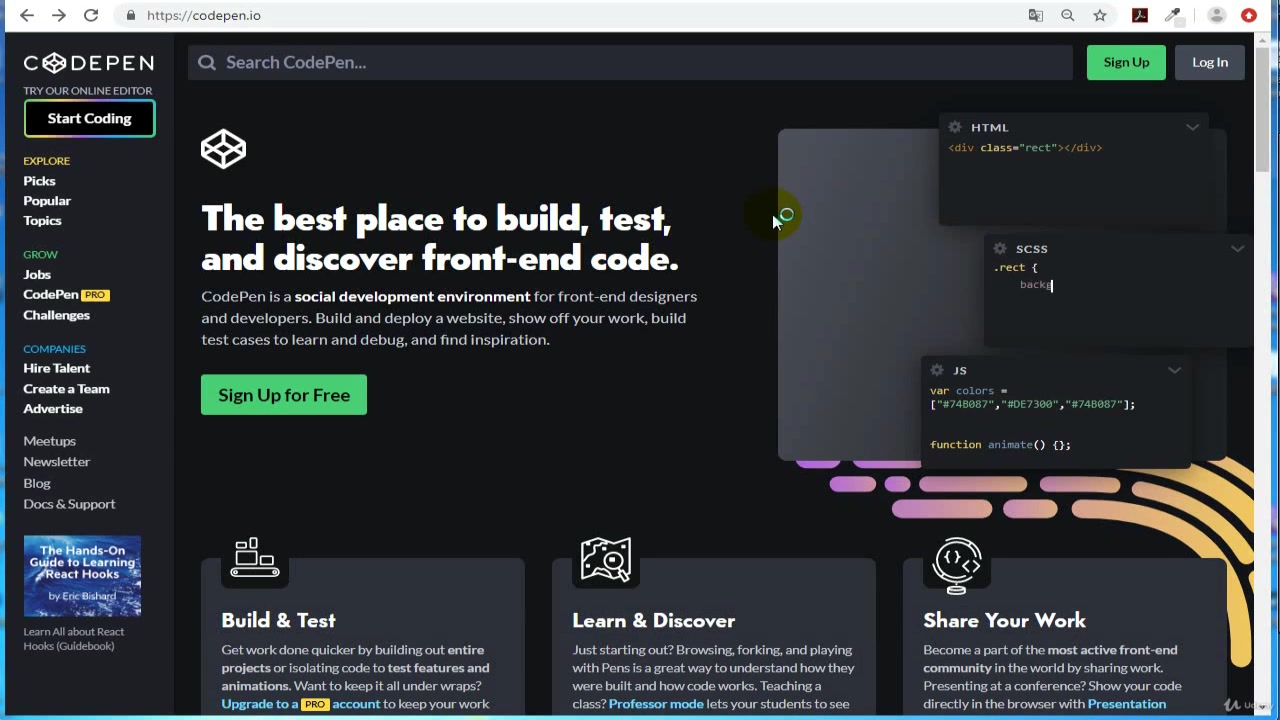Click the Adobe Acrobat extension icon
Screen dimensions: 1280x720
coord(1140,15)
